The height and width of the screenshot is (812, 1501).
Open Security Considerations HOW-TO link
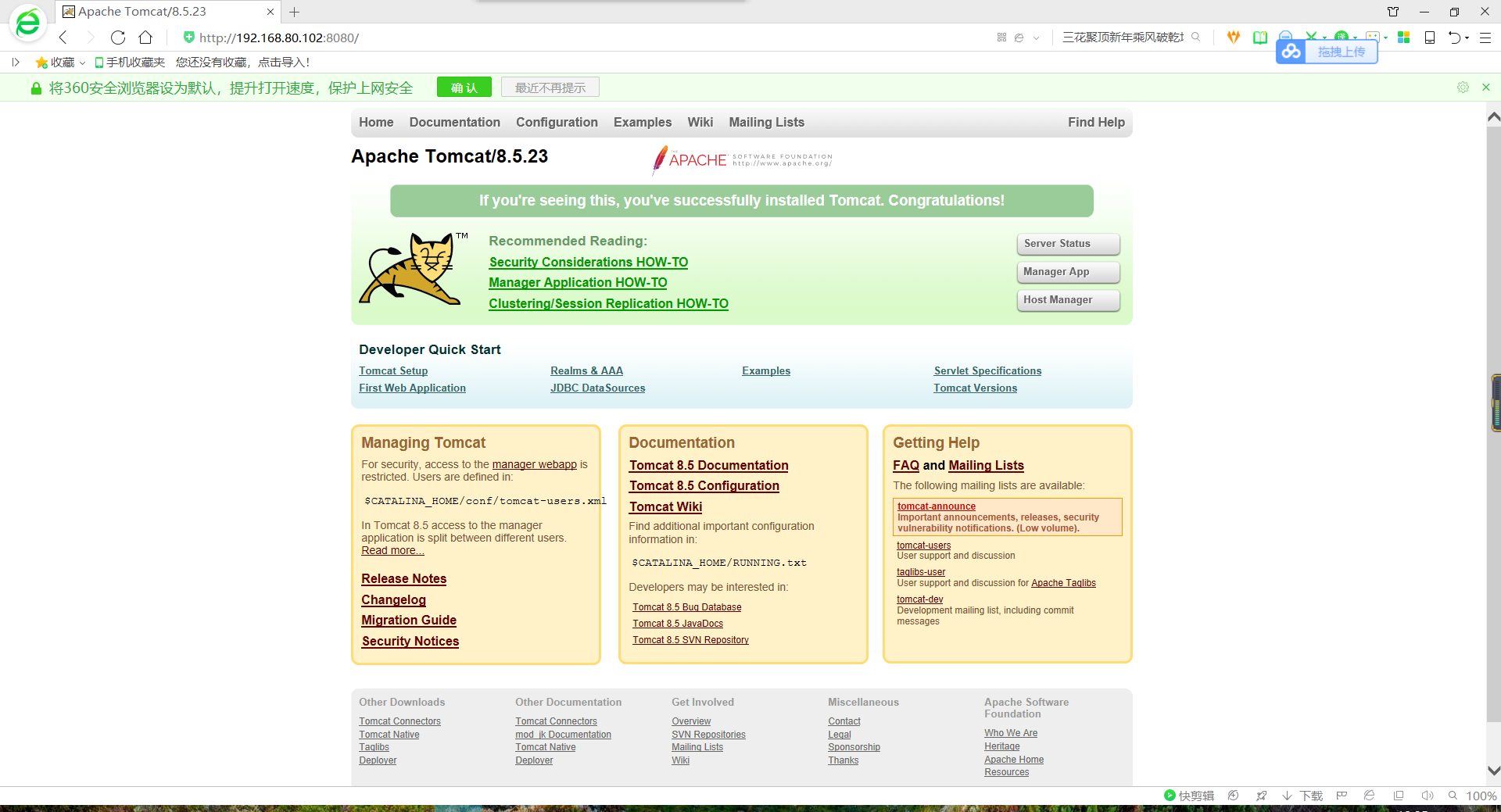pyautogui.click(x=589, y=262)
